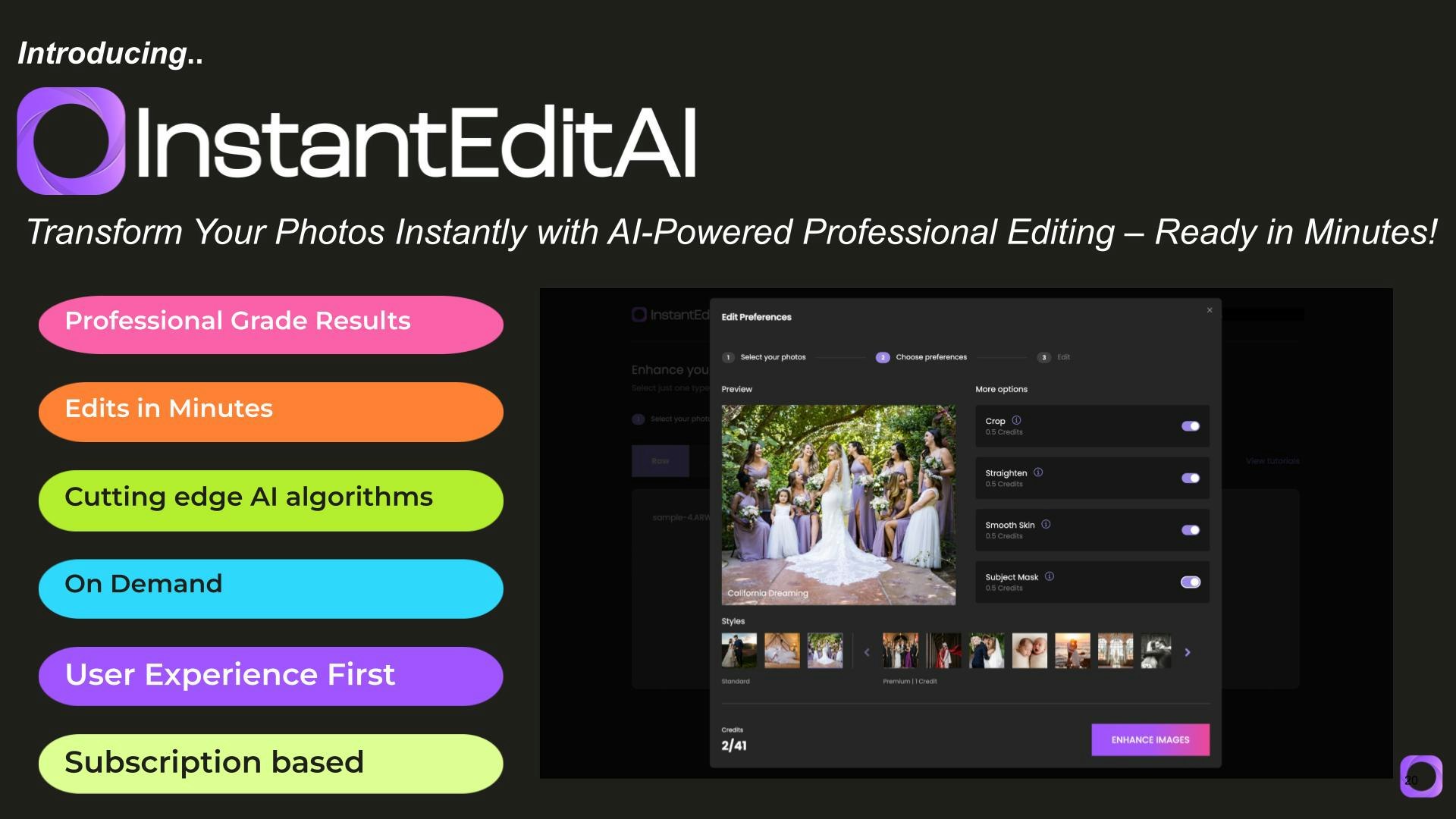
Task: Click the Professional Grade Results pill
Action: coord(271,324)
